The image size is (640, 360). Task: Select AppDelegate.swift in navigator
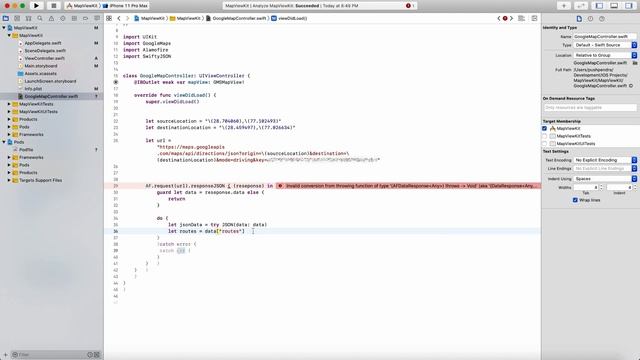pos(42,43)
